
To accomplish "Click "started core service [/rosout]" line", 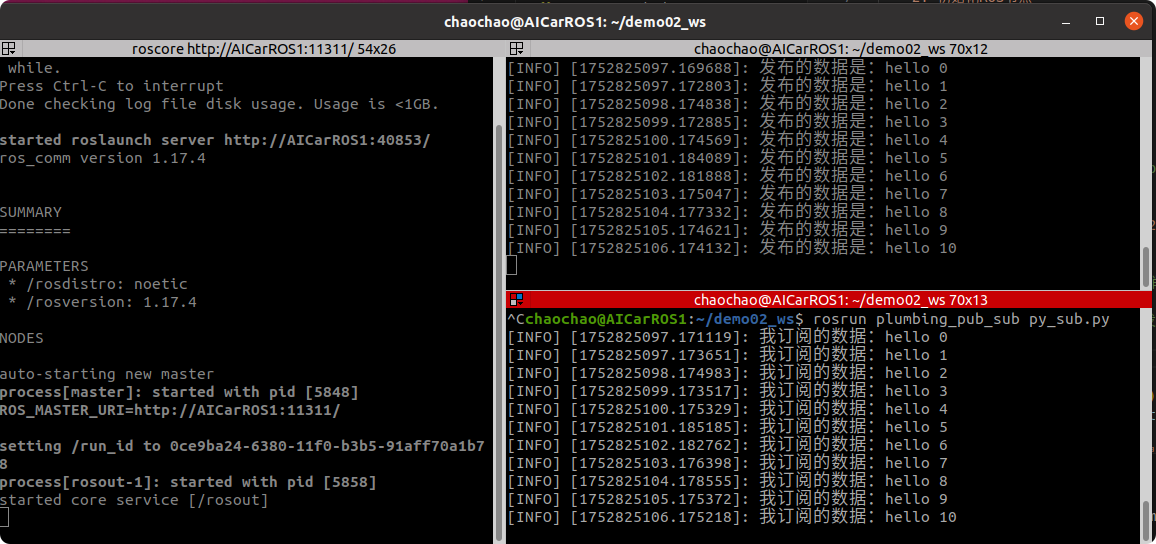I will tap(134, 500).
